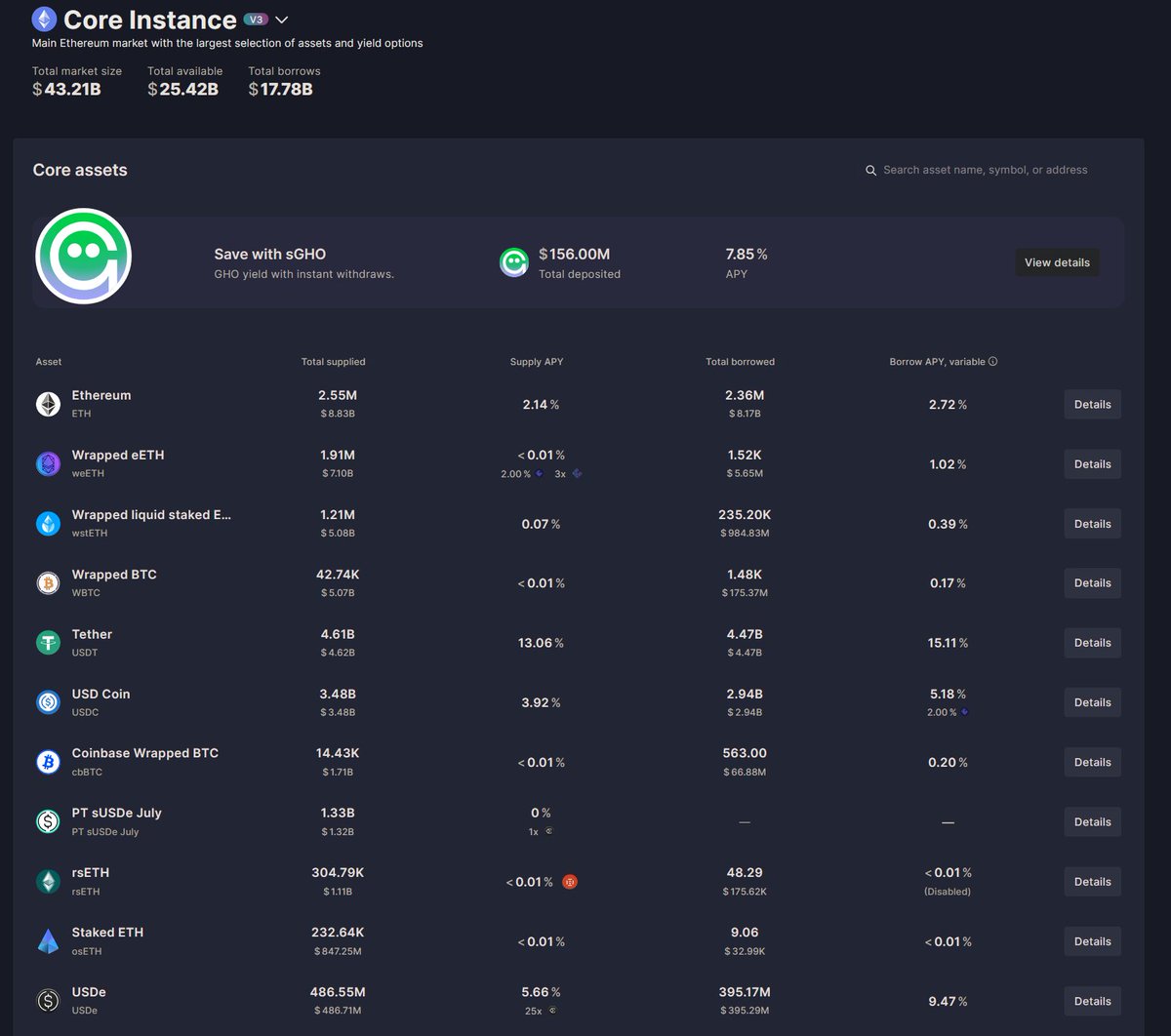Click the red incentive badge in rsETH row
The width and height of the screenshot is (1171, 1036).
[570, 882]
